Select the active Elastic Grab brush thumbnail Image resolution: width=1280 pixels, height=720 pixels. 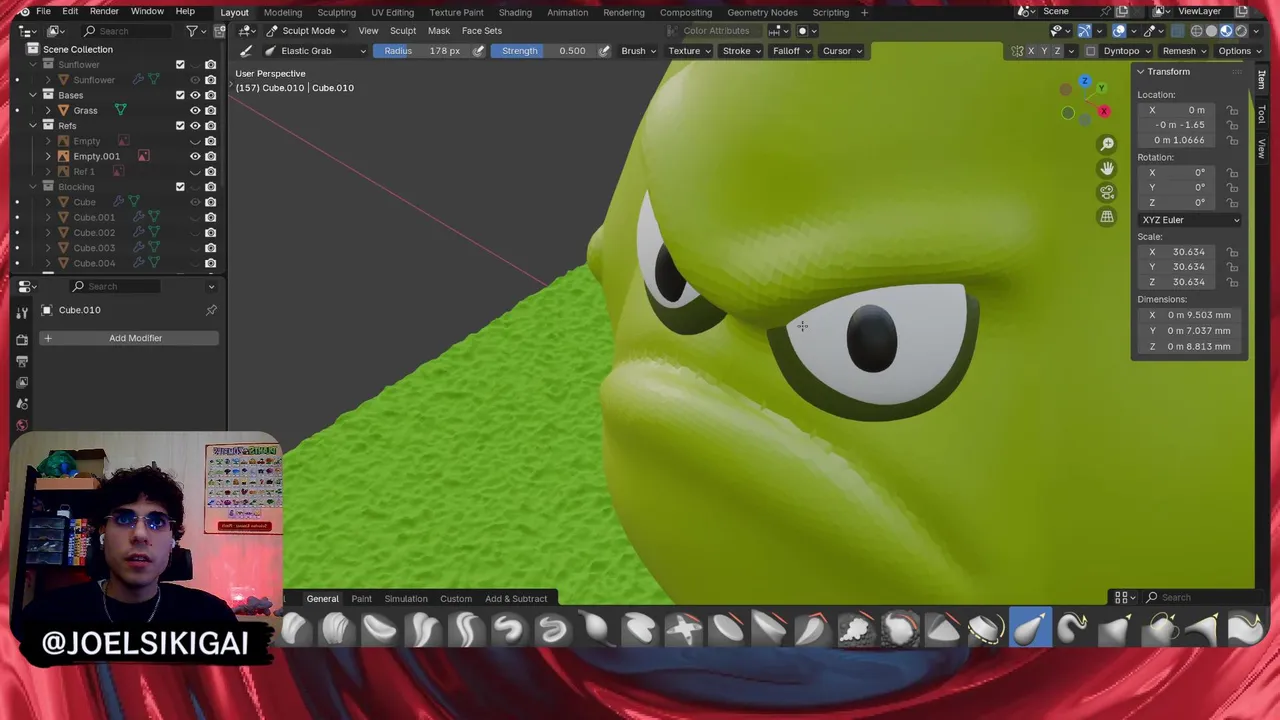pyautogui.click(x=1030, y=628)
